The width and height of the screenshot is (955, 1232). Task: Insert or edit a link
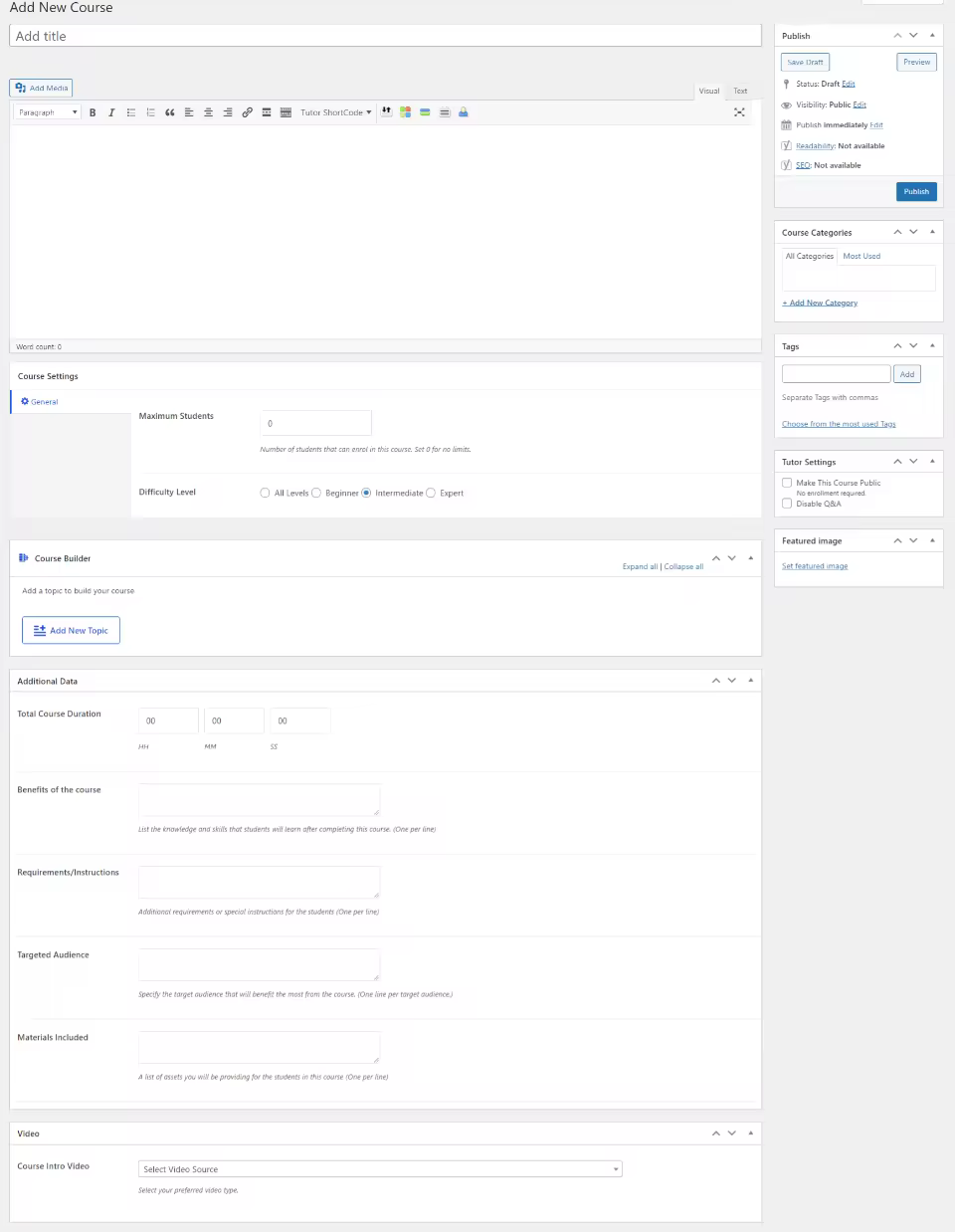click(247, 112)
